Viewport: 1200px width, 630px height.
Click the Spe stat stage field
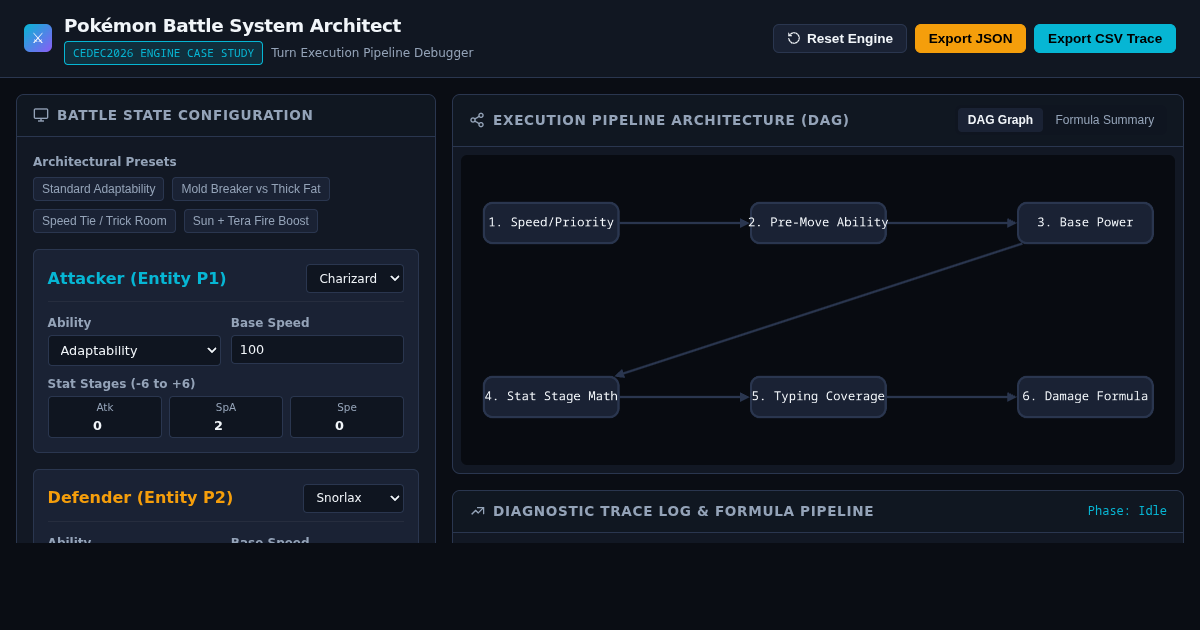tap(347, 417)
